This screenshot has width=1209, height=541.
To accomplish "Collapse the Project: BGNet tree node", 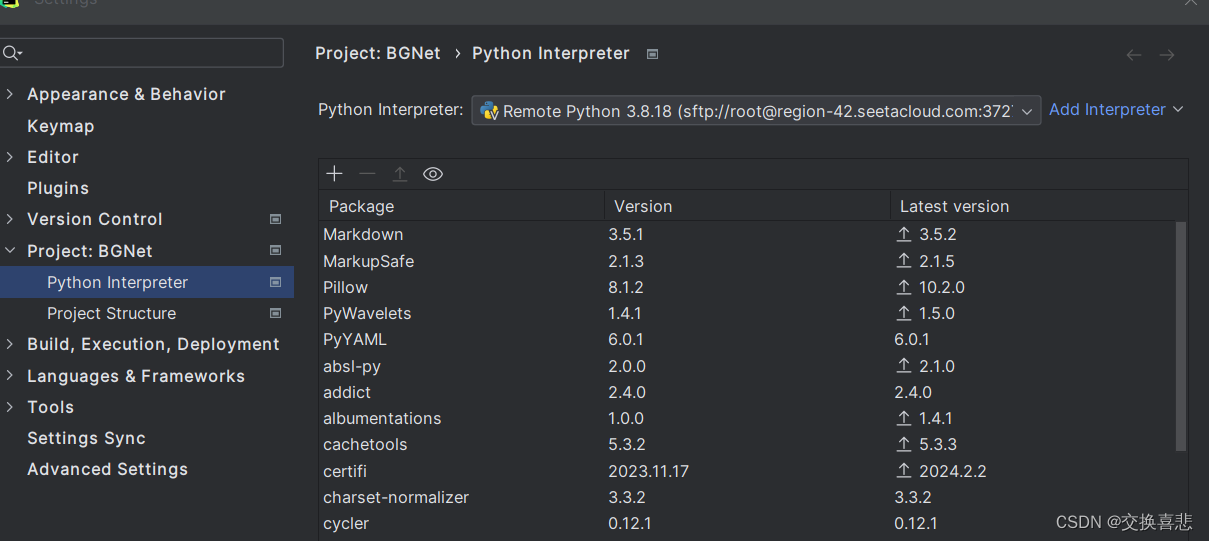I will coord(10,251).
